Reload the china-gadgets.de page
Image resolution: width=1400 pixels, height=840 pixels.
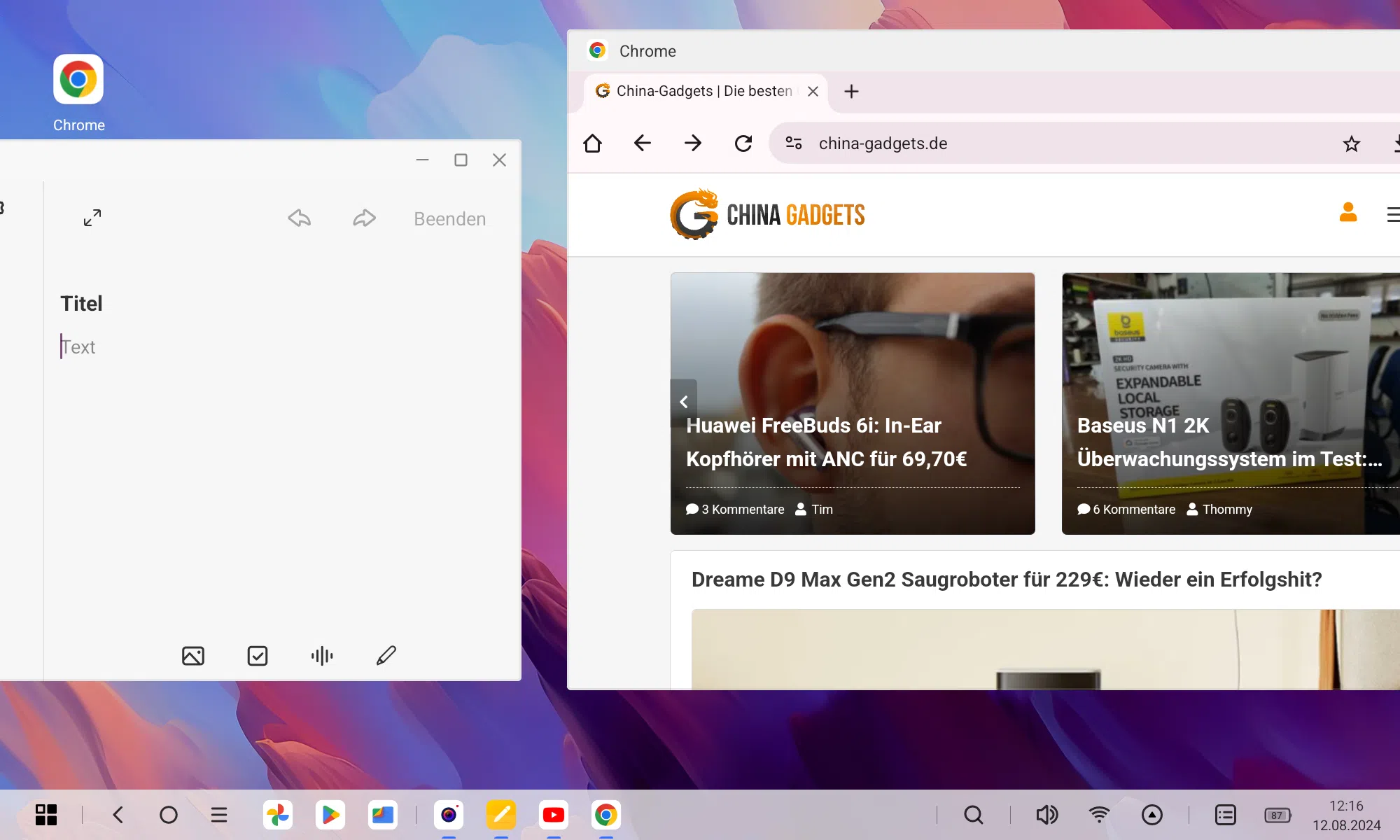click(x=743, y=143)
